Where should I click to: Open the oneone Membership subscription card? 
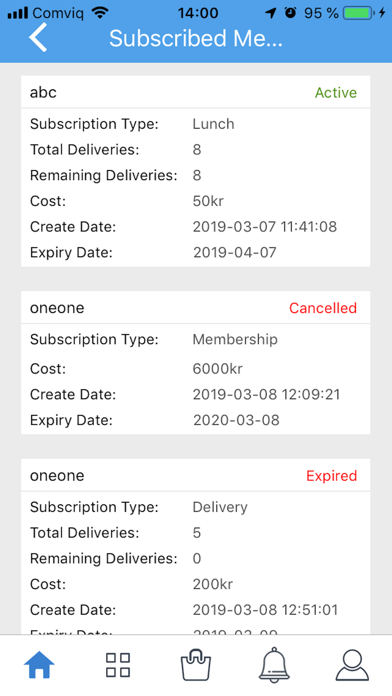point(195,363)
